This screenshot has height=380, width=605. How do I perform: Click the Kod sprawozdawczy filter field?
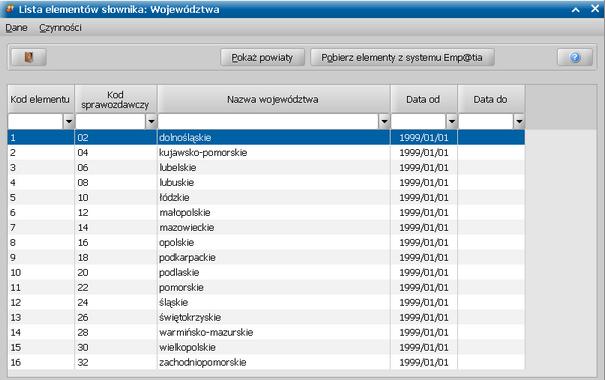coord(111,122)
